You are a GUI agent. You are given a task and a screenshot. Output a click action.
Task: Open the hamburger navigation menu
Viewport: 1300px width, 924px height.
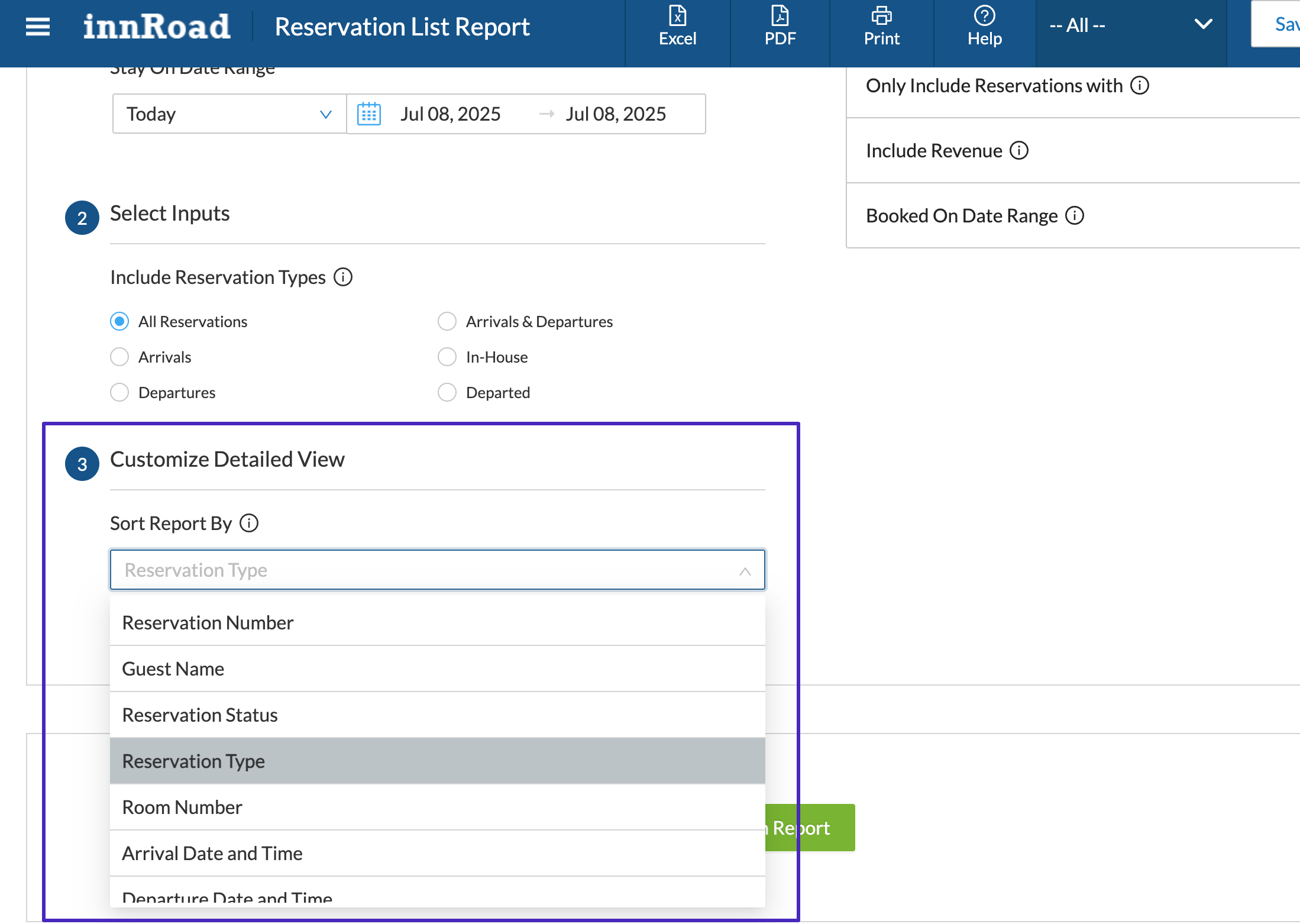38,27
